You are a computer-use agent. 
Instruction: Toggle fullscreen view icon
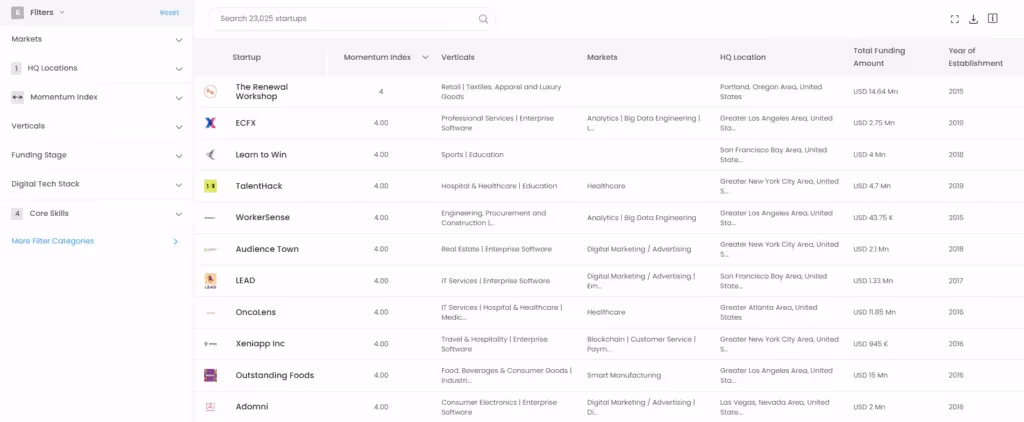point(954,19)
